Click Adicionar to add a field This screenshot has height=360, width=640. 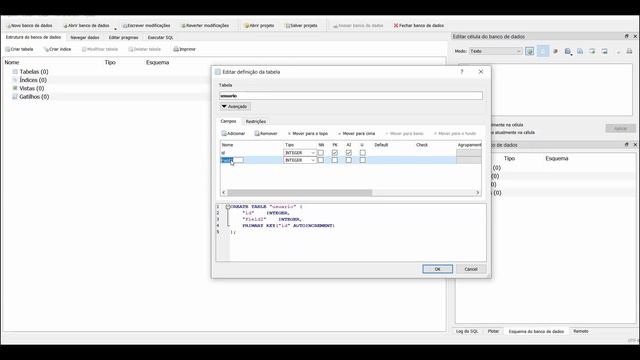[x=233, y=133]
